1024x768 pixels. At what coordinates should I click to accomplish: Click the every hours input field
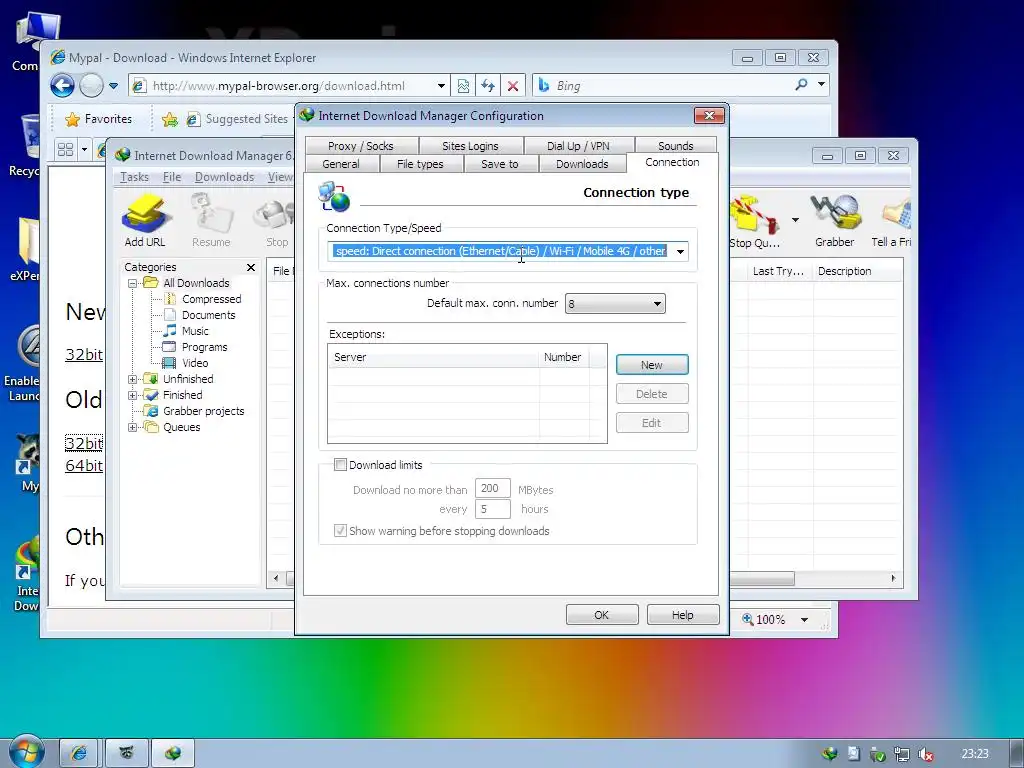(x=492, y=509)
